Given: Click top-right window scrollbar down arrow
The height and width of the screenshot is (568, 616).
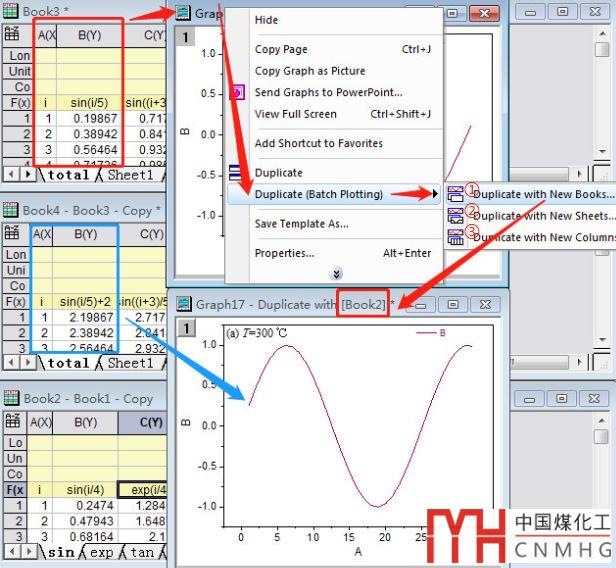Looking at the screenshot, I should tap(602, 151).
